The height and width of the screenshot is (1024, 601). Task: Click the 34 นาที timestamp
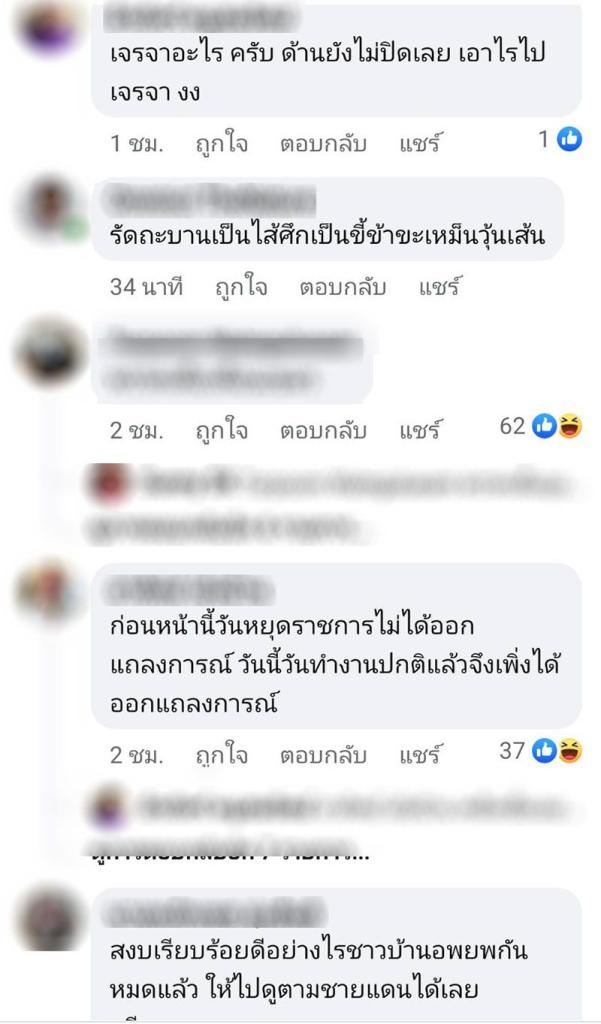(x=146, y=287)
